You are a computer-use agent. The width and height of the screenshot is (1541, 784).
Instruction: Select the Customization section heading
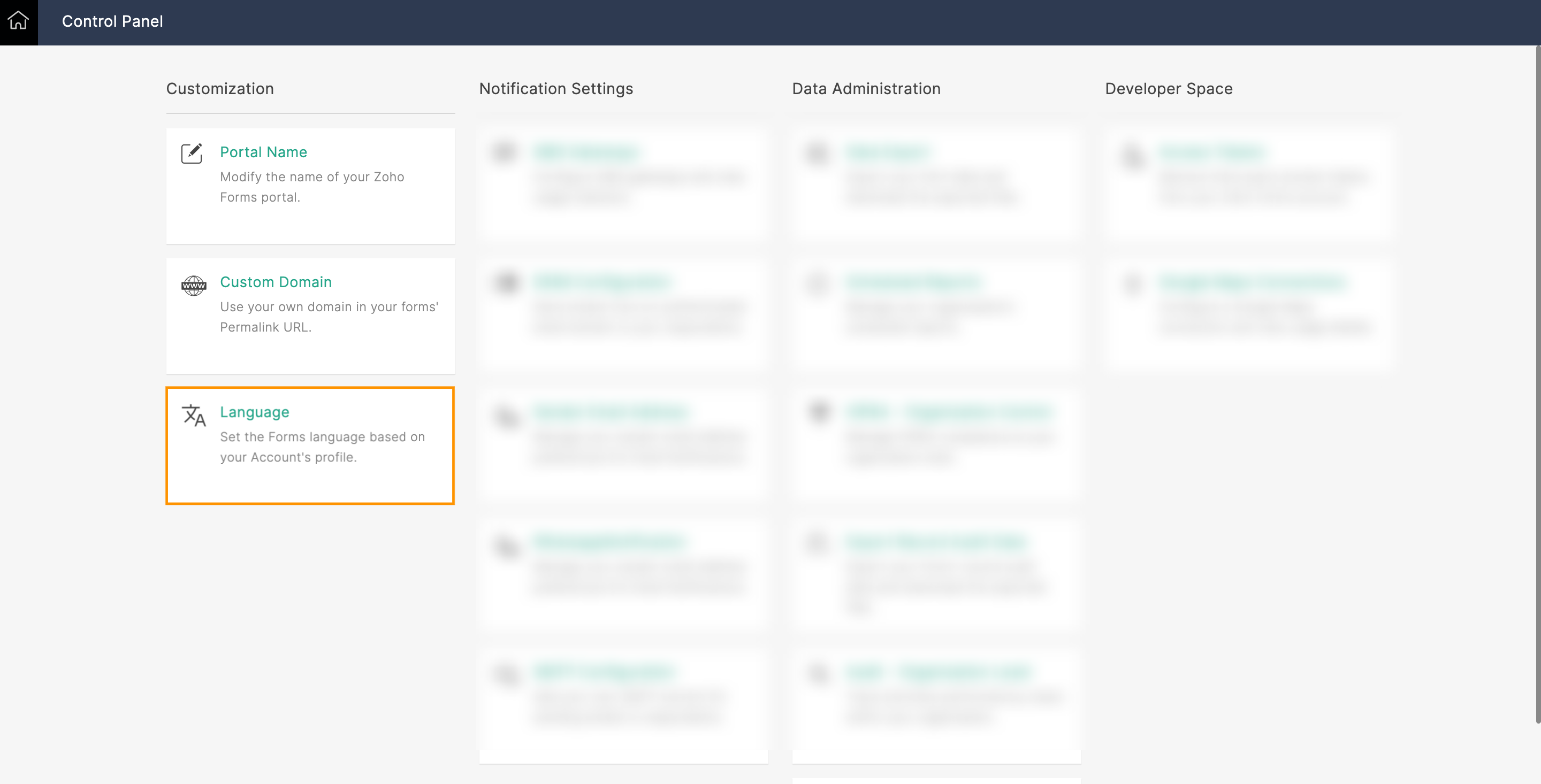point(219,88)
